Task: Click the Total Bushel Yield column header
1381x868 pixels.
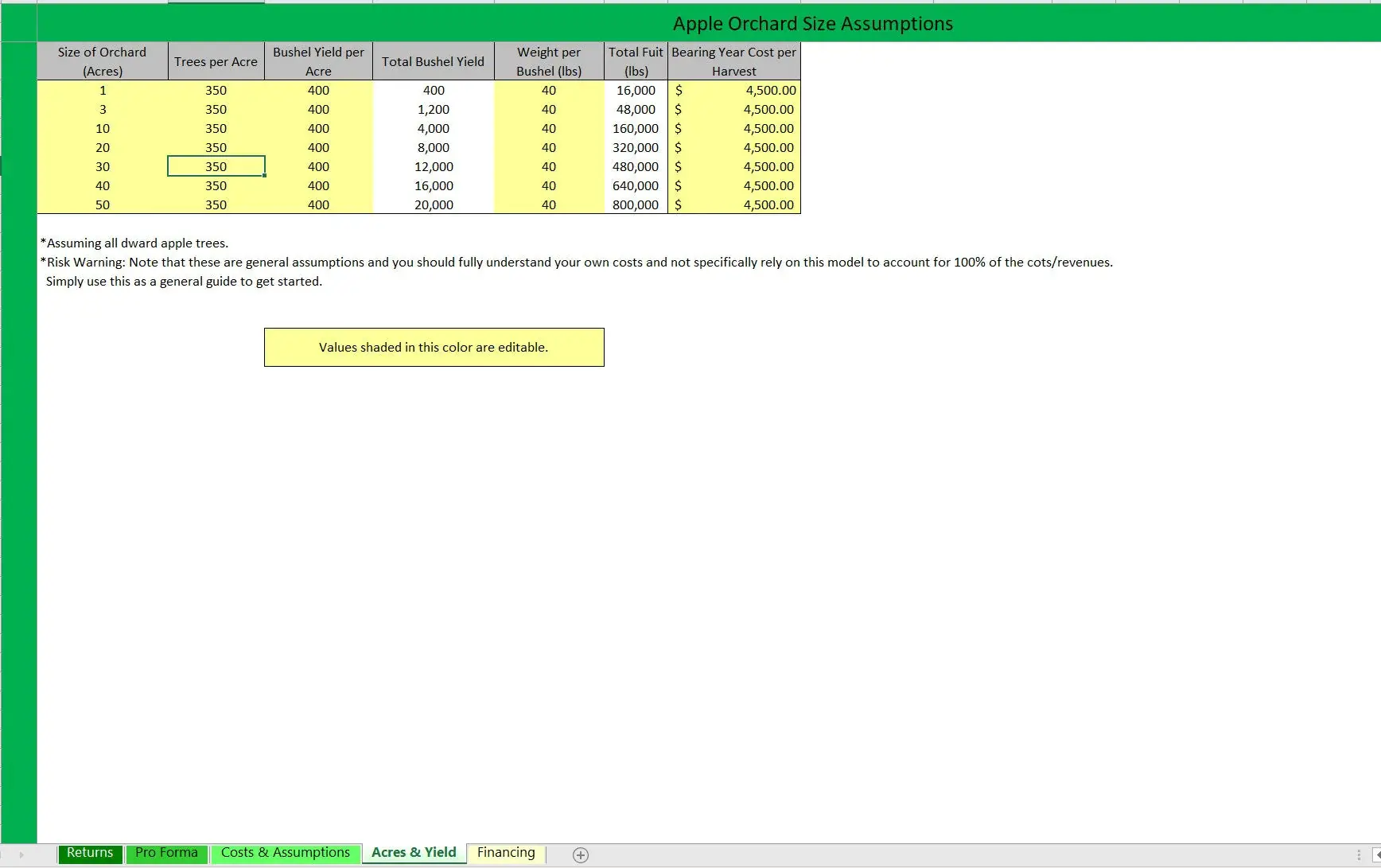Action: (x=433, y=61)
